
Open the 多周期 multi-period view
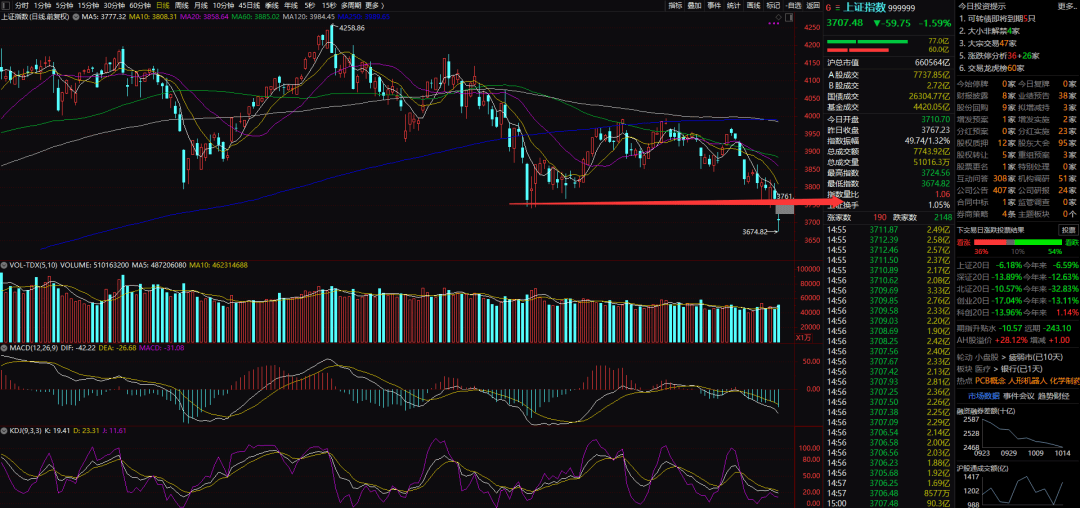[351, 6]
